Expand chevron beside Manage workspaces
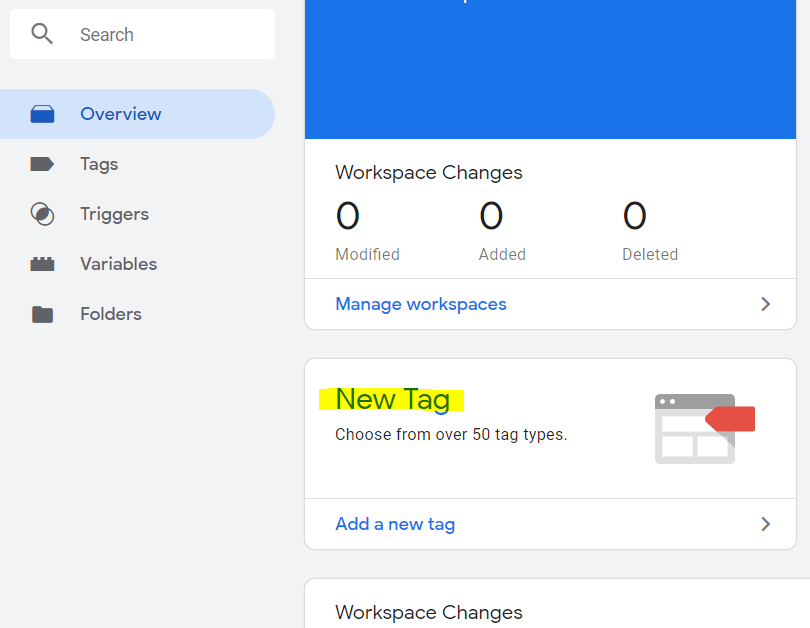 point(766,304)
